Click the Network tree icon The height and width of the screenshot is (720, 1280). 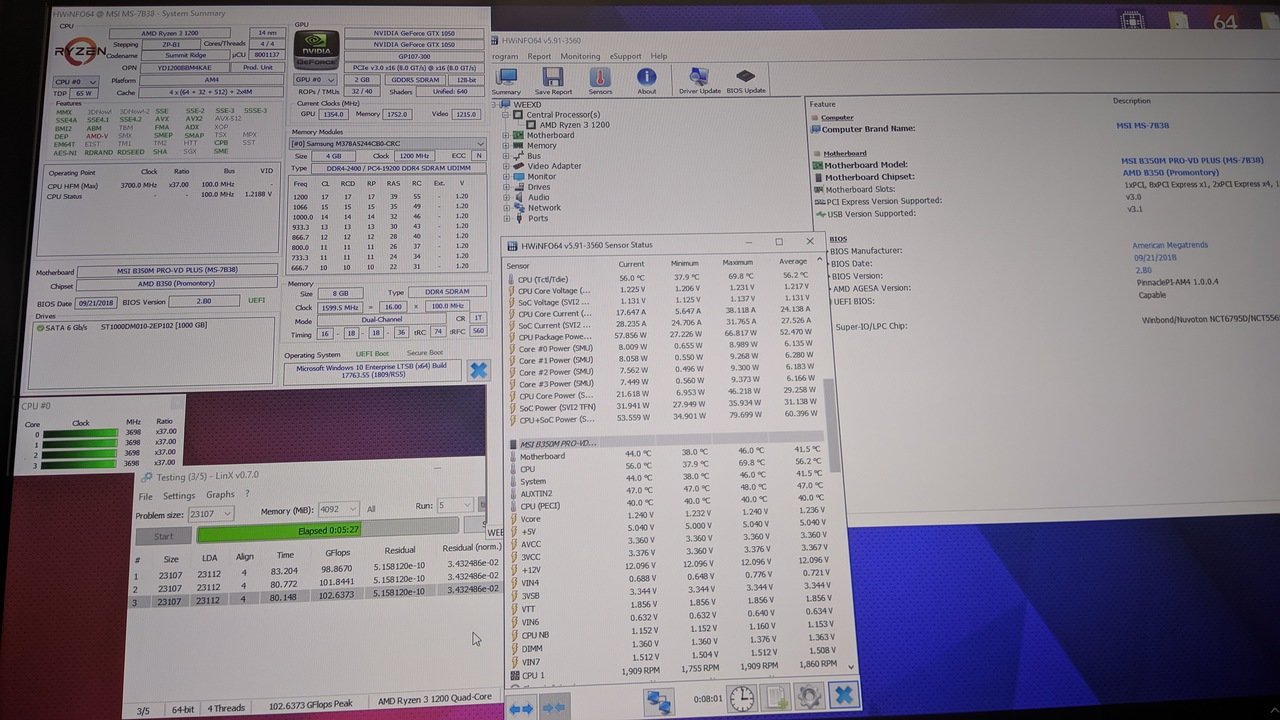[518, 208]
